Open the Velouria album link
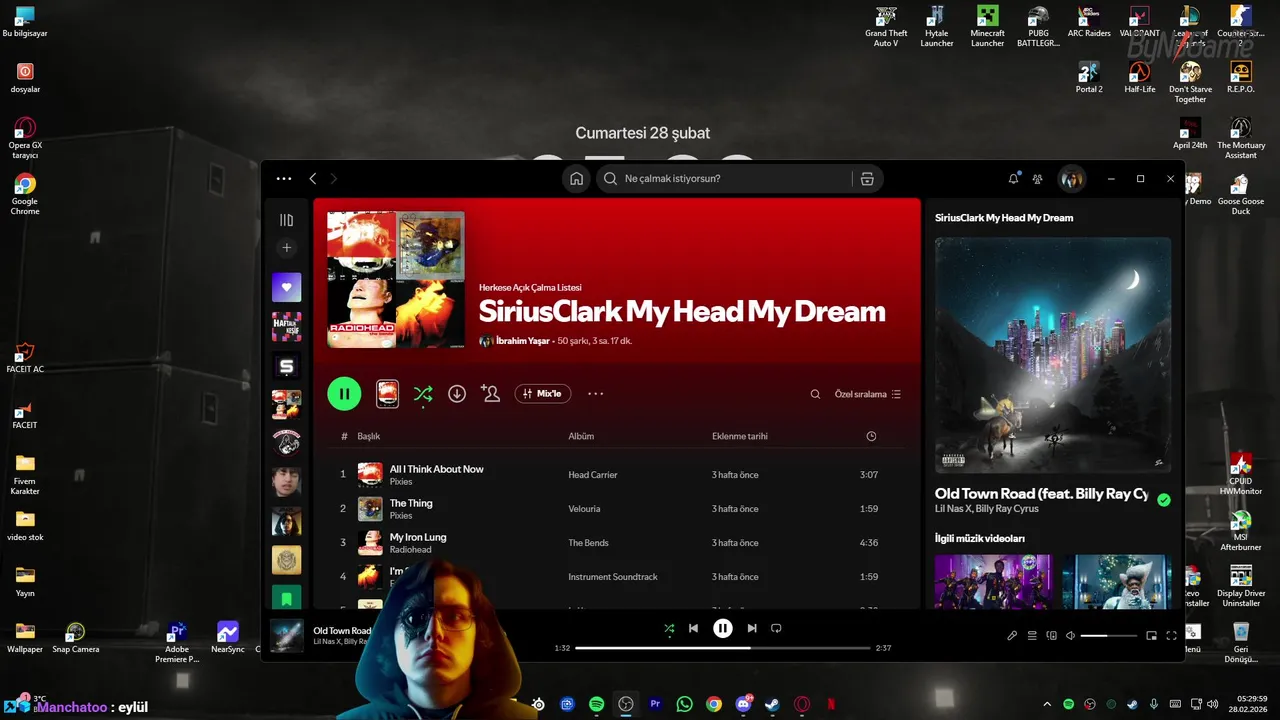Screen dimensions: 1280x720 (584, 509)
